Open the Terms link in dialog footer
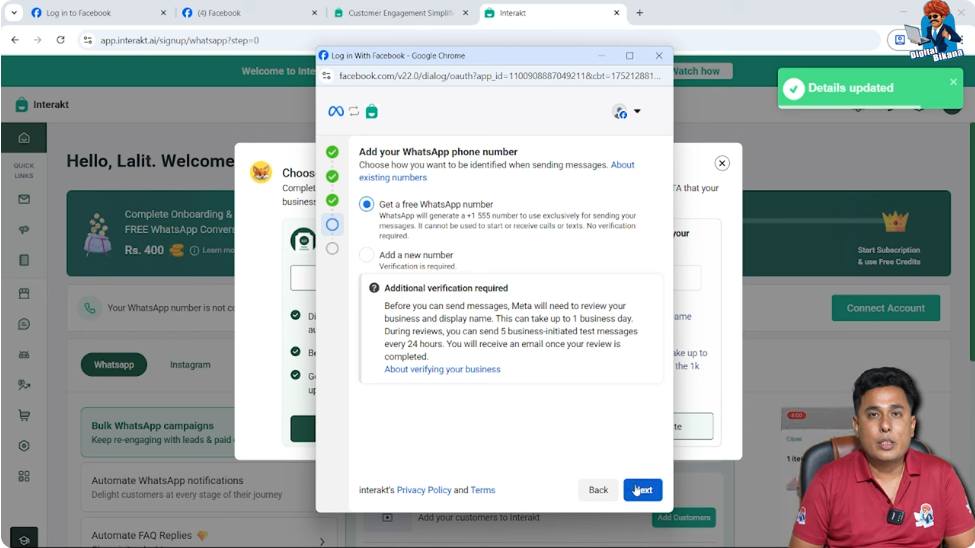 483,490
